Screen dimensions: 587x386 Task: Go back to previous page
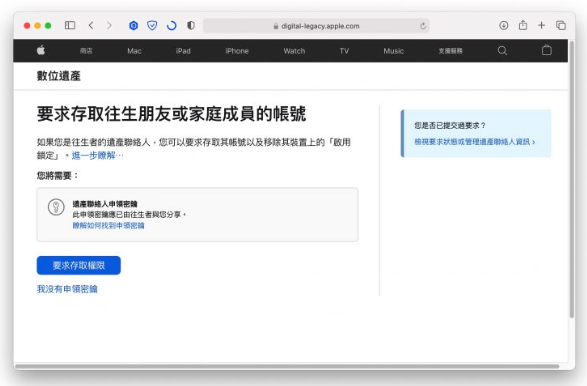[x=91, y=25]
